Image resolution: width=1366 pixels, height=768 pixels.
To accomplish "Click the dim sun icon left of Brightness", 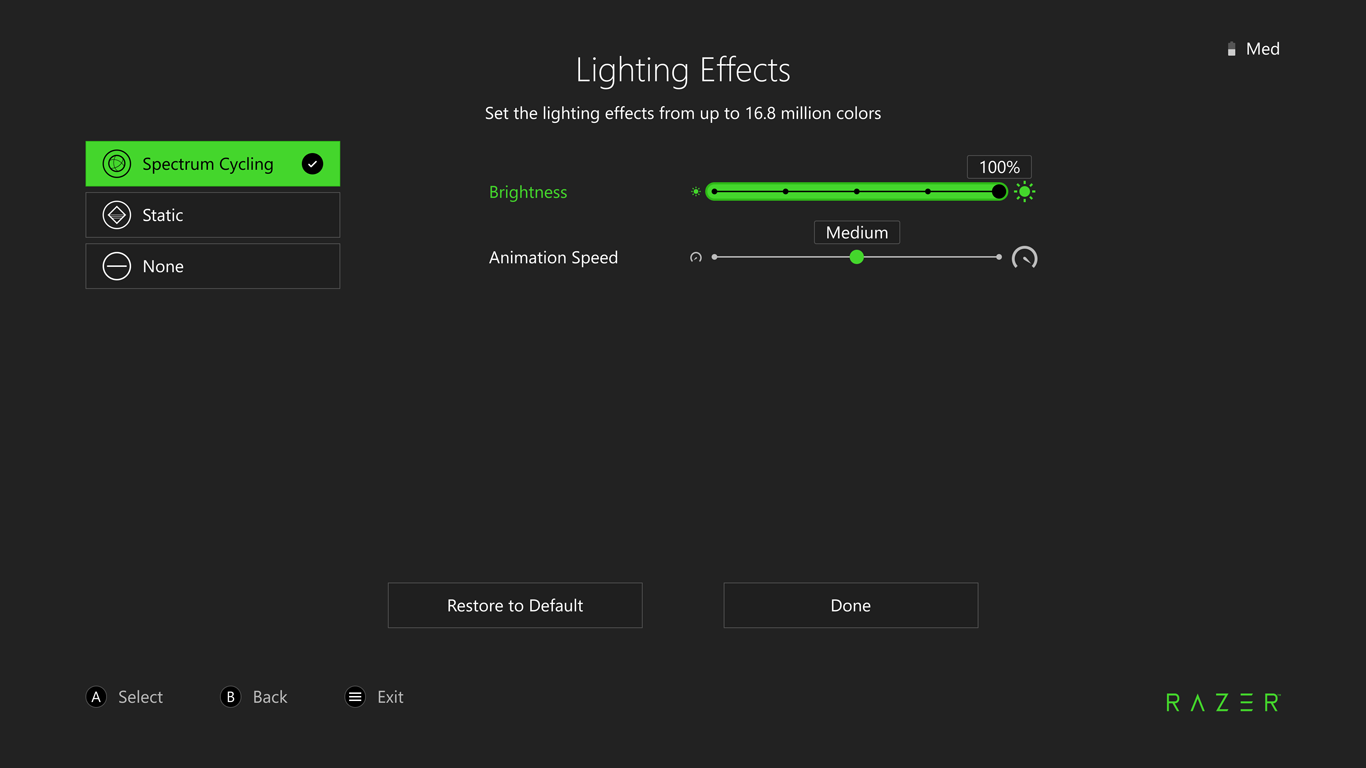I will (x=695, y=191).
